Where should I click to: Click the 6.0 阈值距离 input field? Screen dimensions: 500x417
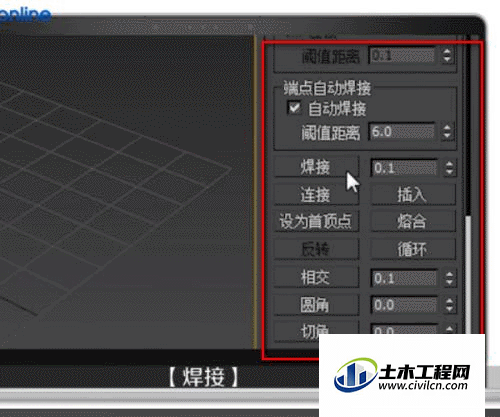pyautogui.click(x=403, y=132)
